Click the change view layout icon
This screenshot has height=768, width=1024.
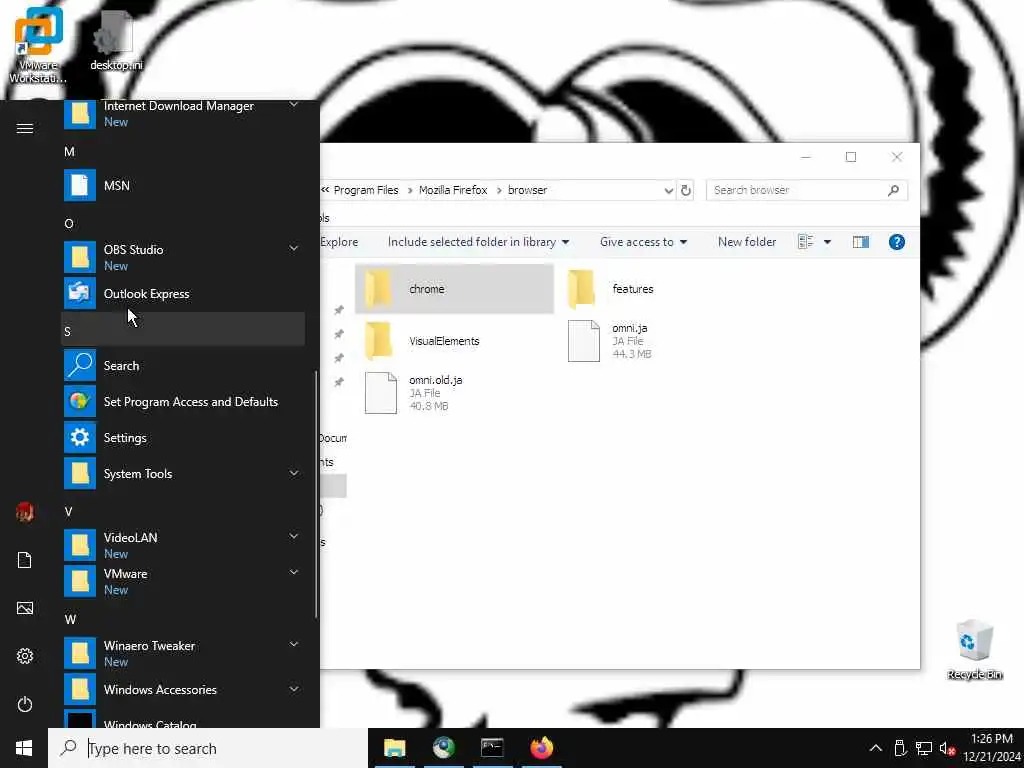(805, 242)
